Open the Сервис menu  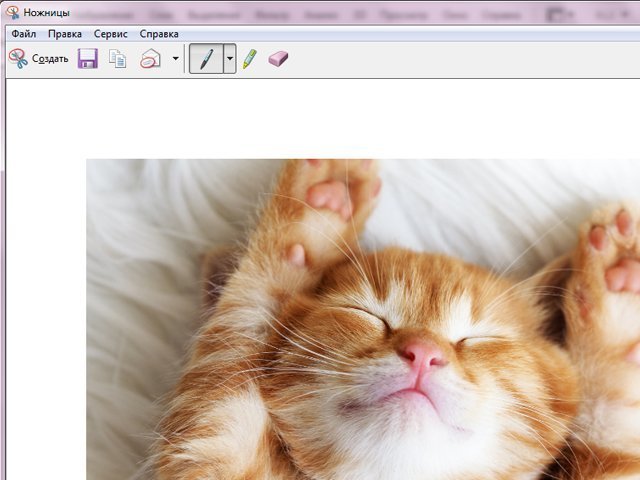(x=111, y=33)
